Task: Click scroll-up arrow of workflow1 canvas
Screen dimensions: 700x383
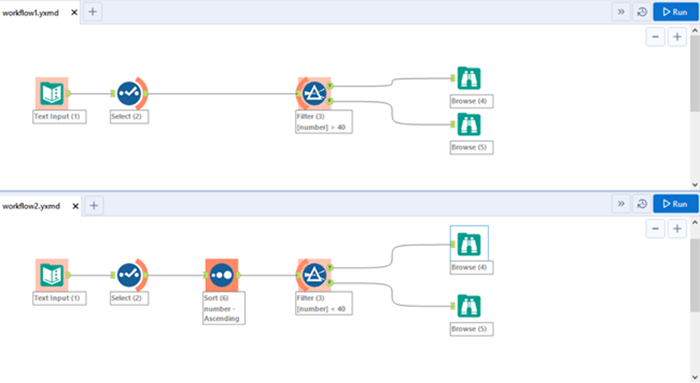Action: (x=695, y=30)
